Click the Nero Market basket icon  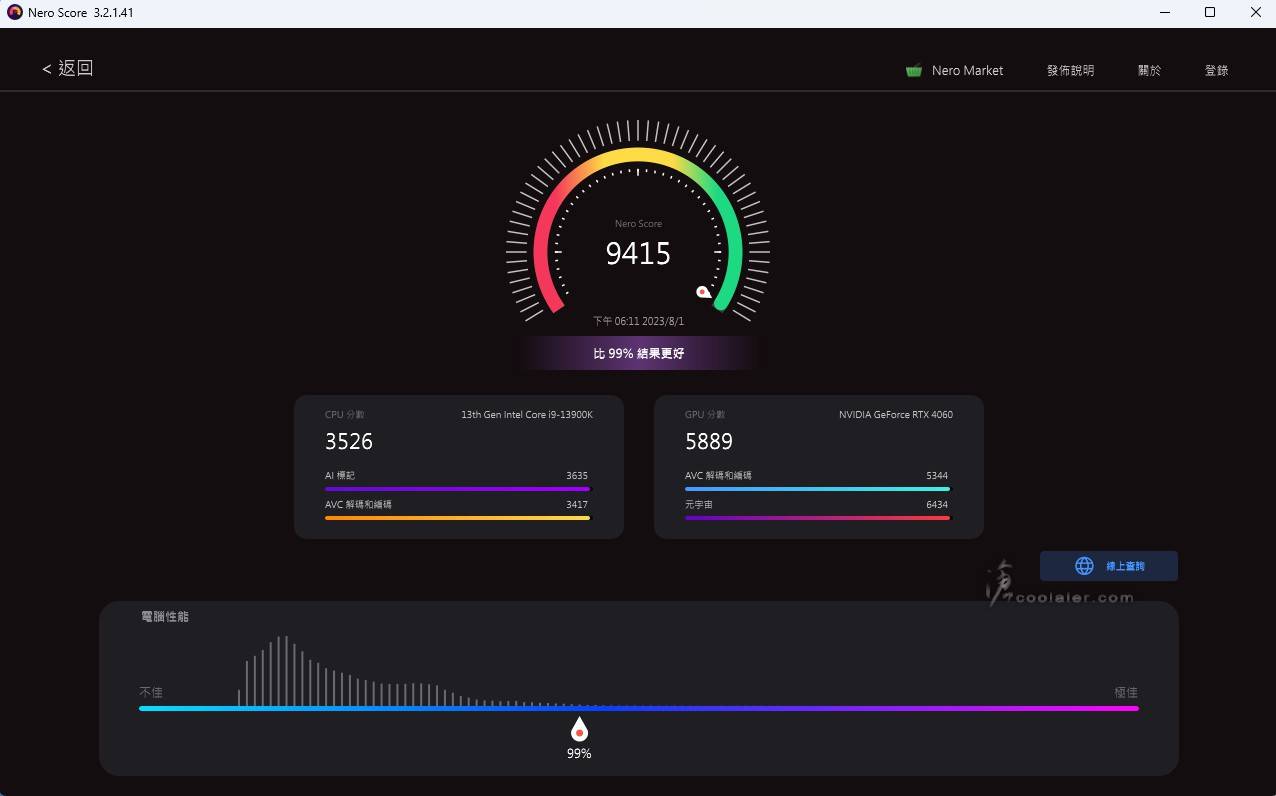[x=913, y=71]
